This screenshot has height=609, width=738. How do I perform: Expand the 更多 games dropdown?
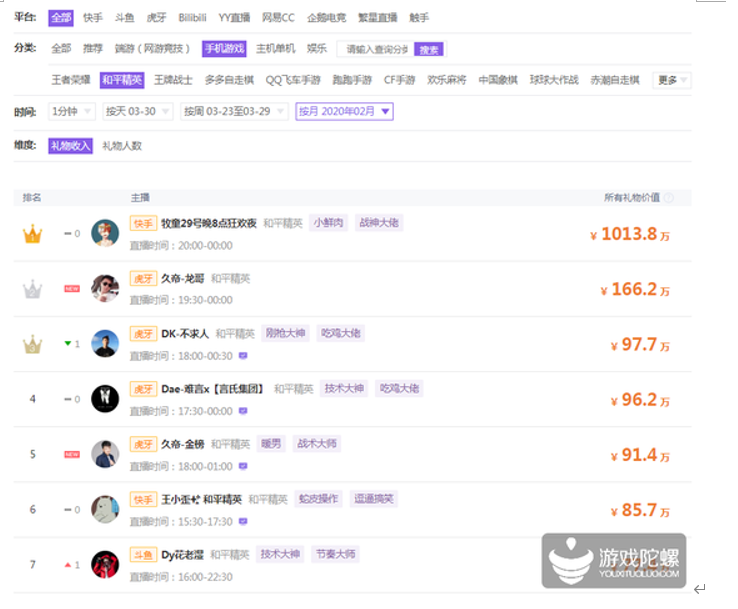(x=671, y=80)
